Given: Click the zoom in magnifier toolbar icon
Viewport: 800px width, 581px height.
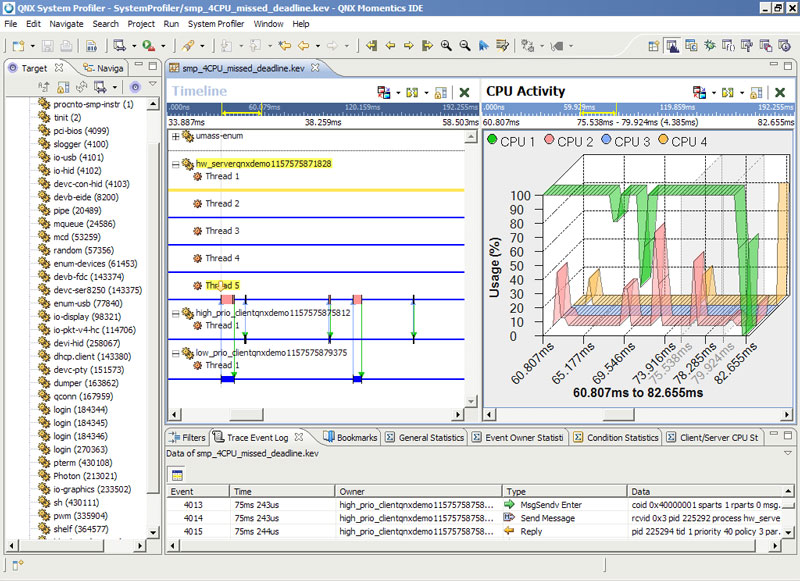Looking at the screenshot, I should tap(446, 46).
